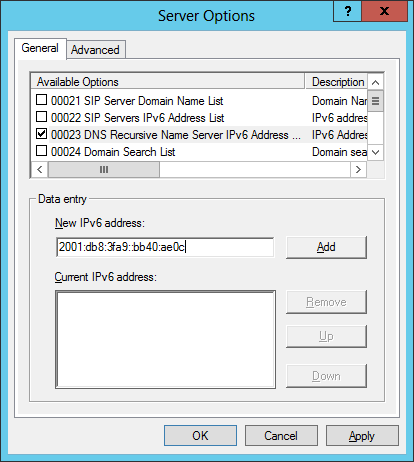Check the 00022 SIP Servers IPv6 Address List box
Viewport: 414px width, 462px height.
click(41, 117)
